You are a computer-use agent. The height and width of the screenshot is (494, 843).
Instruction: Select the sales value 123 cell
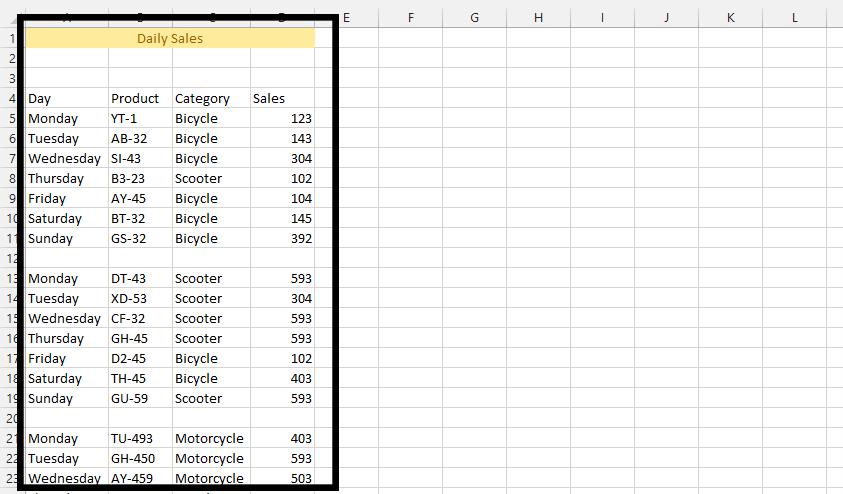(282, 118)
